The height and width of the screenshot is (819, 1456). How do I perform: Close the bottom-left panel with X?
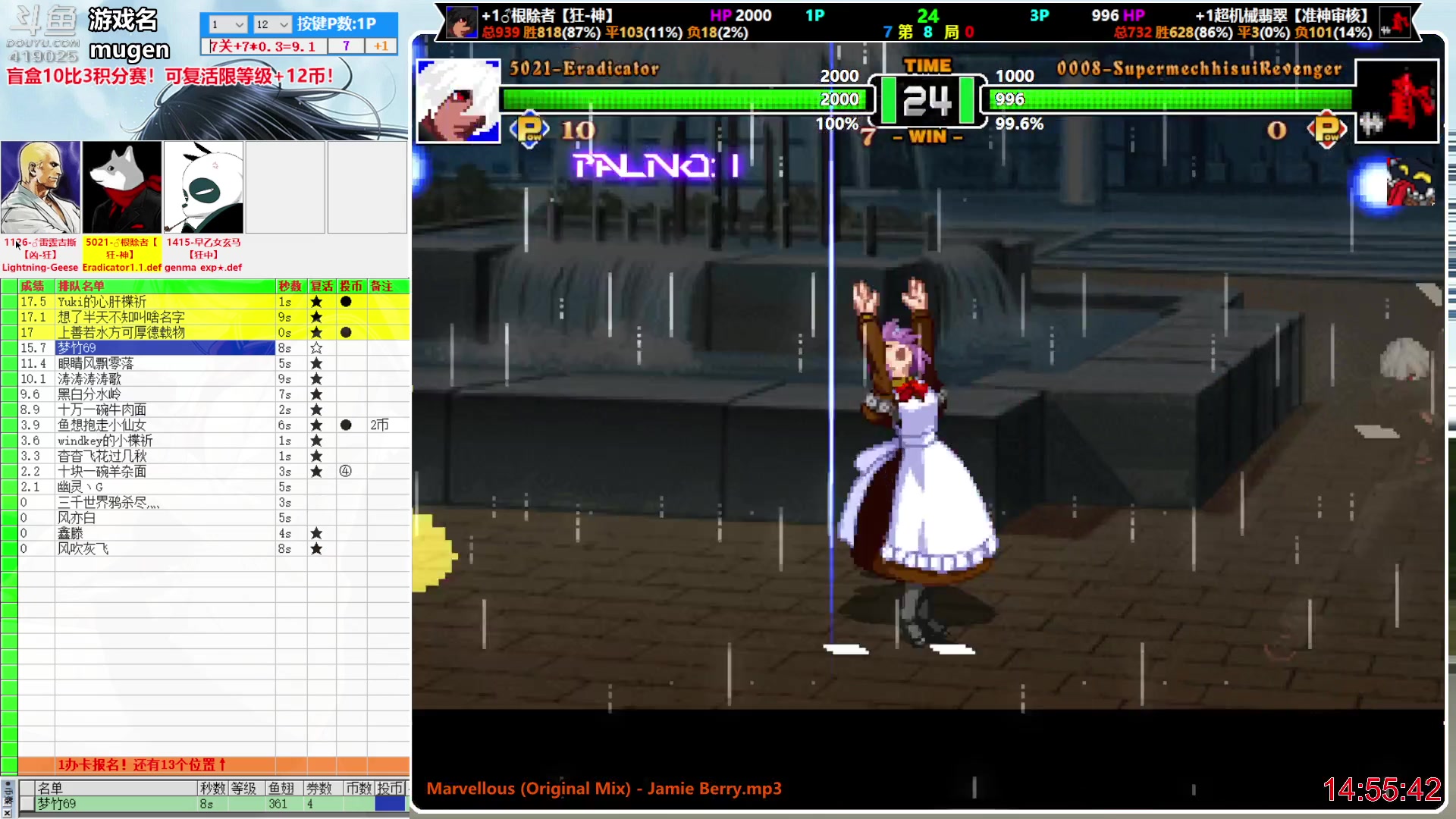pyautogui.click(x=8, y=813)
